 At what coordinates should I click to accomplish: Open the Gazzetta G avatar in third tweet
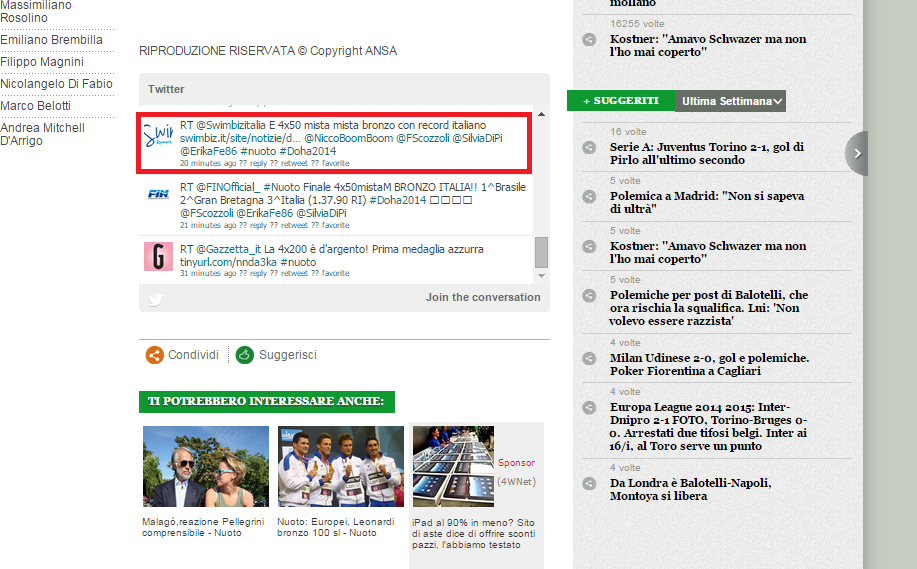[158, 257]
